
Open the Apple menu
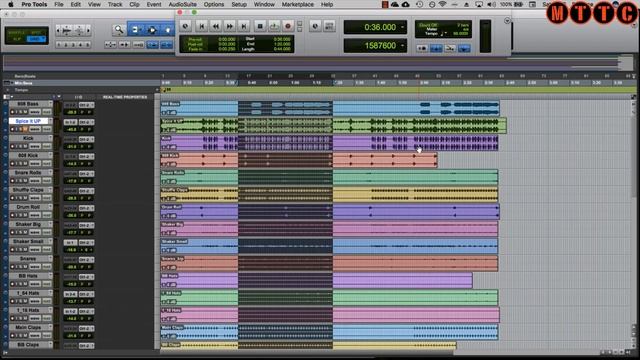pos(10,4)
